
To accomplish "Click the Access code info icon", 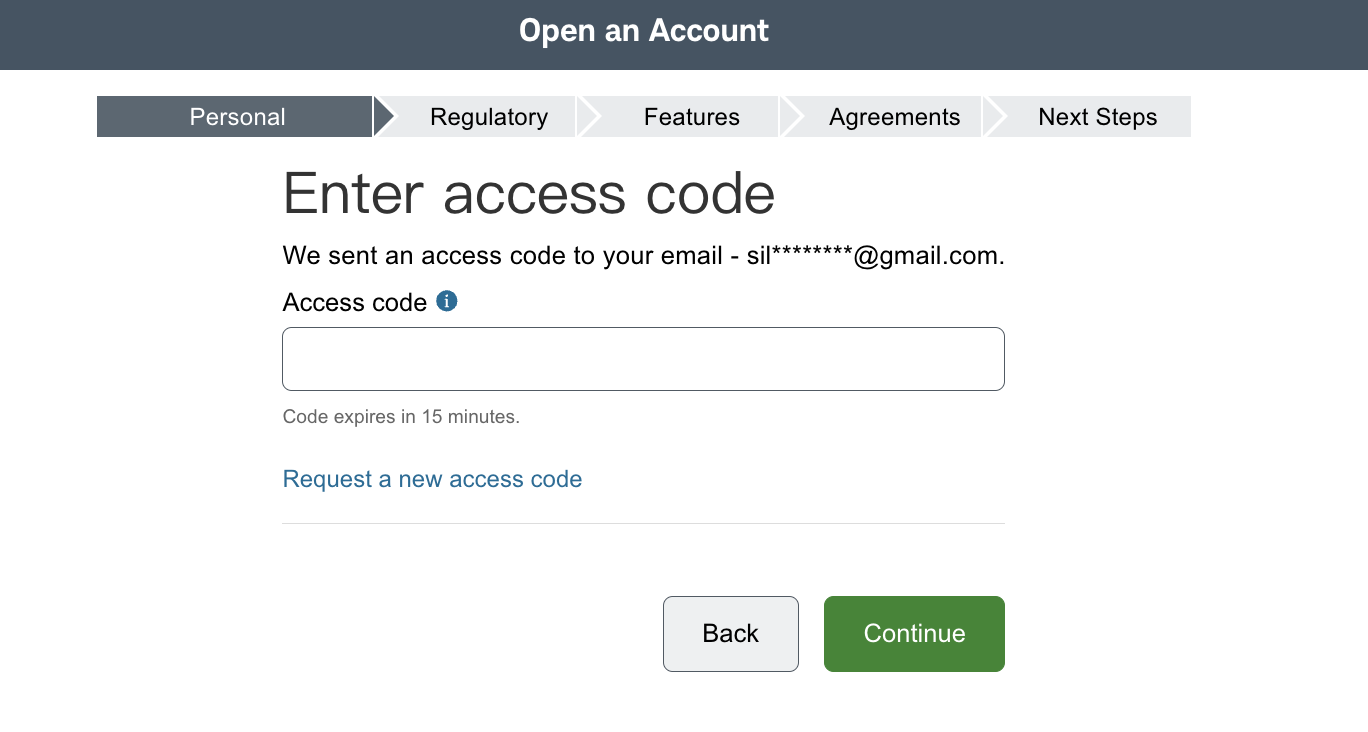I will click(447, 301).
